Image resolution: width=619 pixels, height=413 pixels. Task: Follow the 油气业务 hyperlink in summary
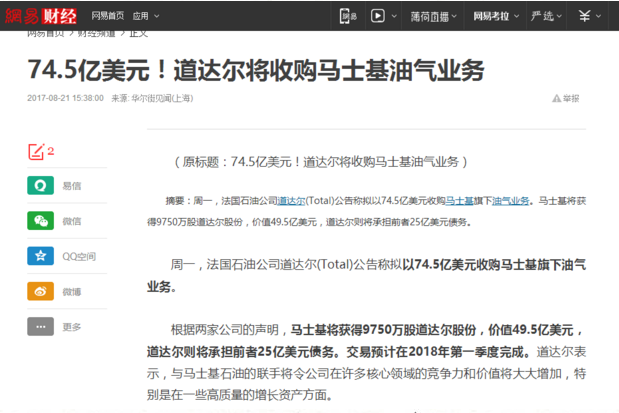pos(510,201)
